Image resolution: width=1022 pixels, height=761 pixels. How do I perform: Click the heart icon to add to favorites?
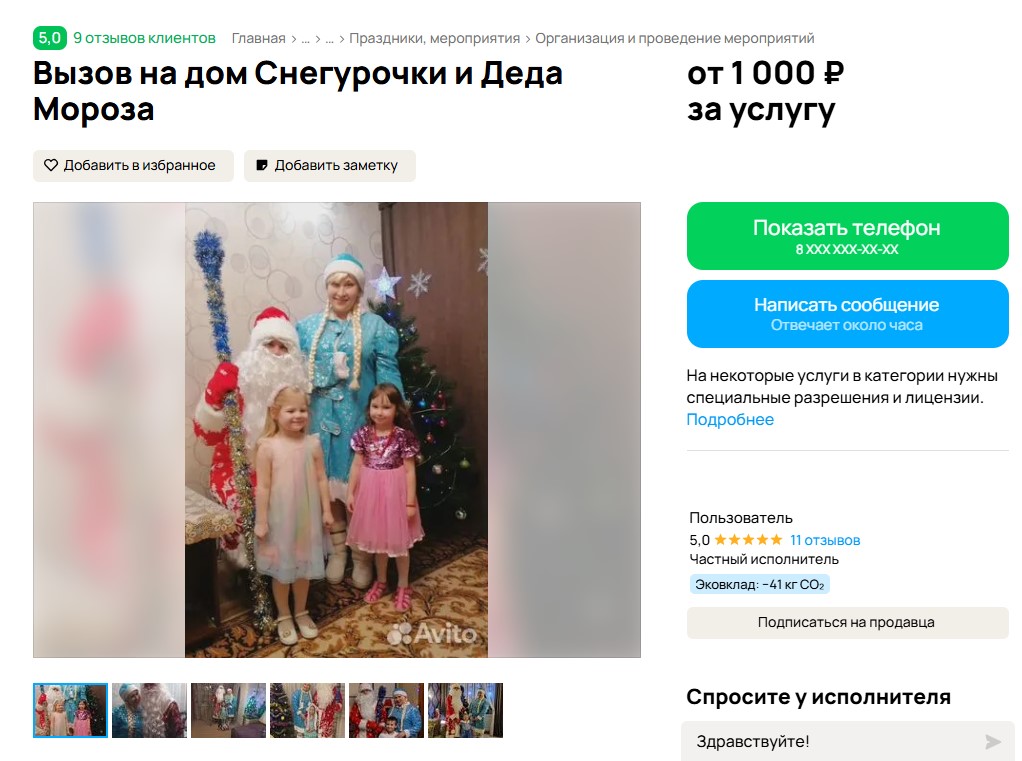tap(50, 165)
